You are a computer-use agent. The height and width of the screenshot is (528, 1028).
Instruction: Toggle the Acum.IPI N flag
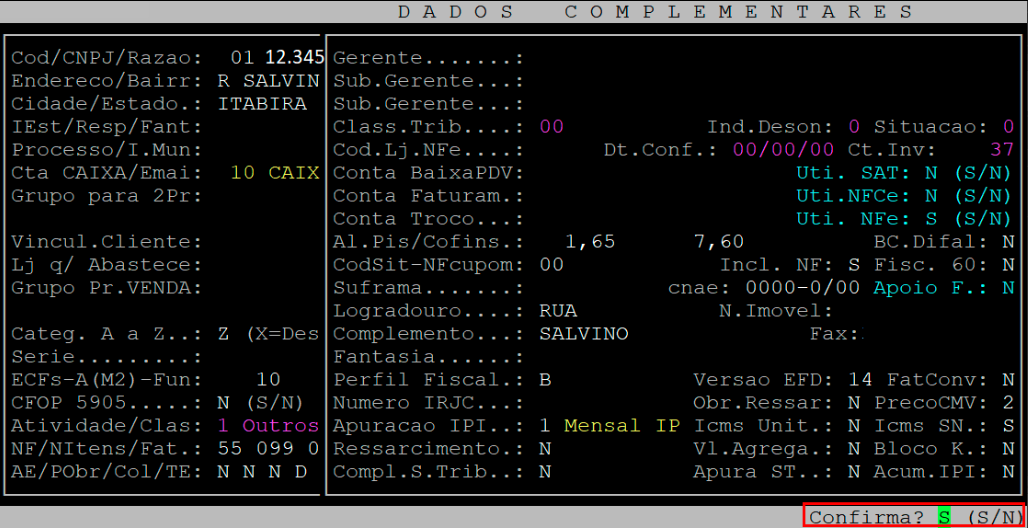[1008, 472]
